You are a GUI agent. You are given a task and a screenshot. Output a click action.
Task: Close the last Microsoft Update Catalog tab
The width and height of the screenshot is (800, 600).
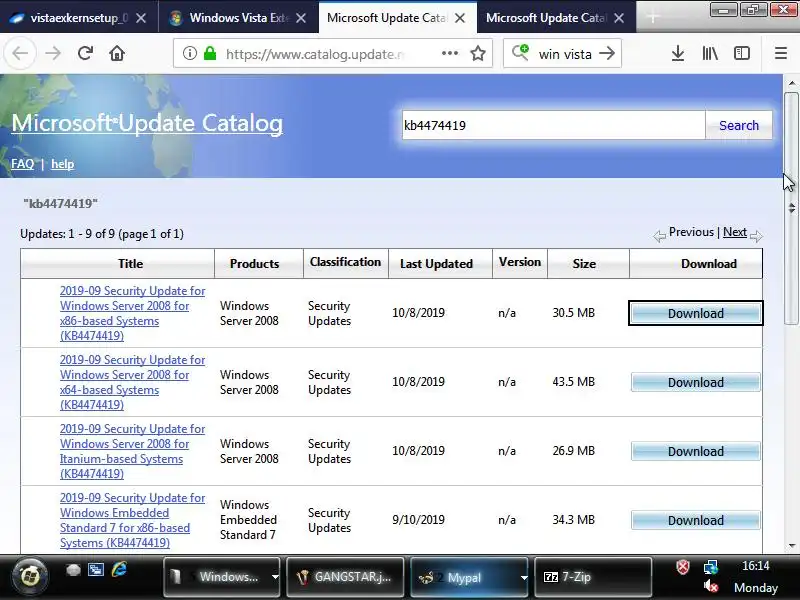click(619, 18)
